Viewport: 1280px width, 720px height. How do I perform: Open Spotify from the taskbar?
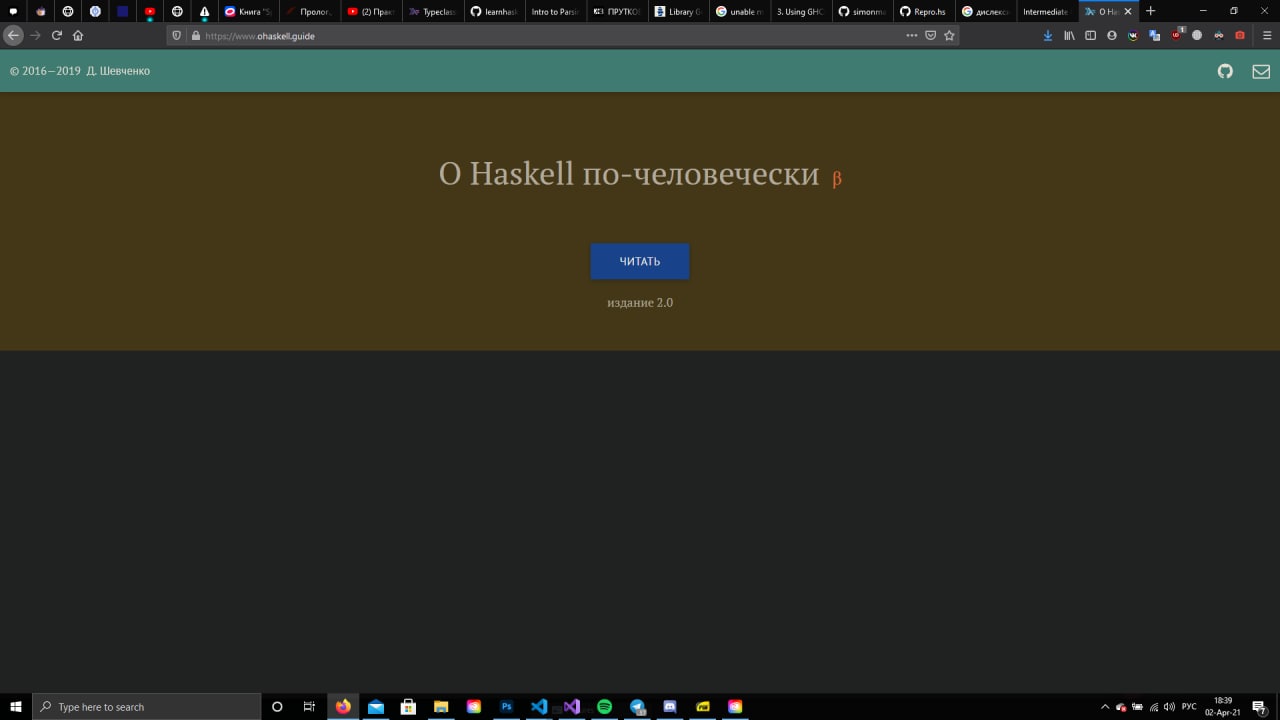click(604, 706)
